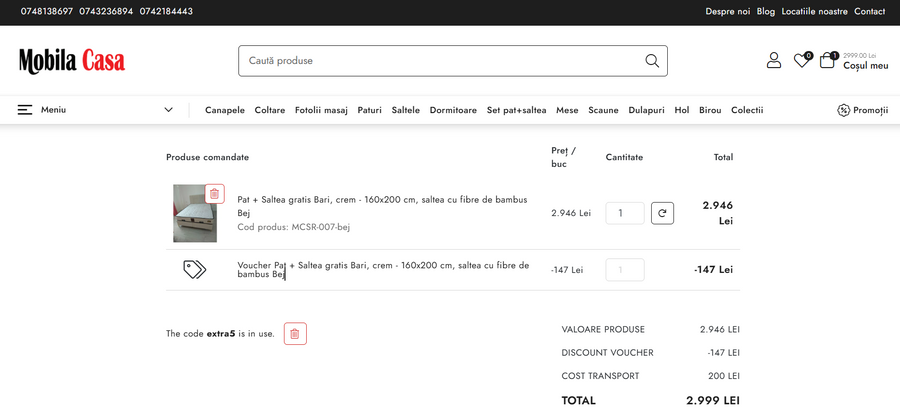Screen dimensions: 900x415
Task: Click the voucher tag icon
Action: [195, 269]
